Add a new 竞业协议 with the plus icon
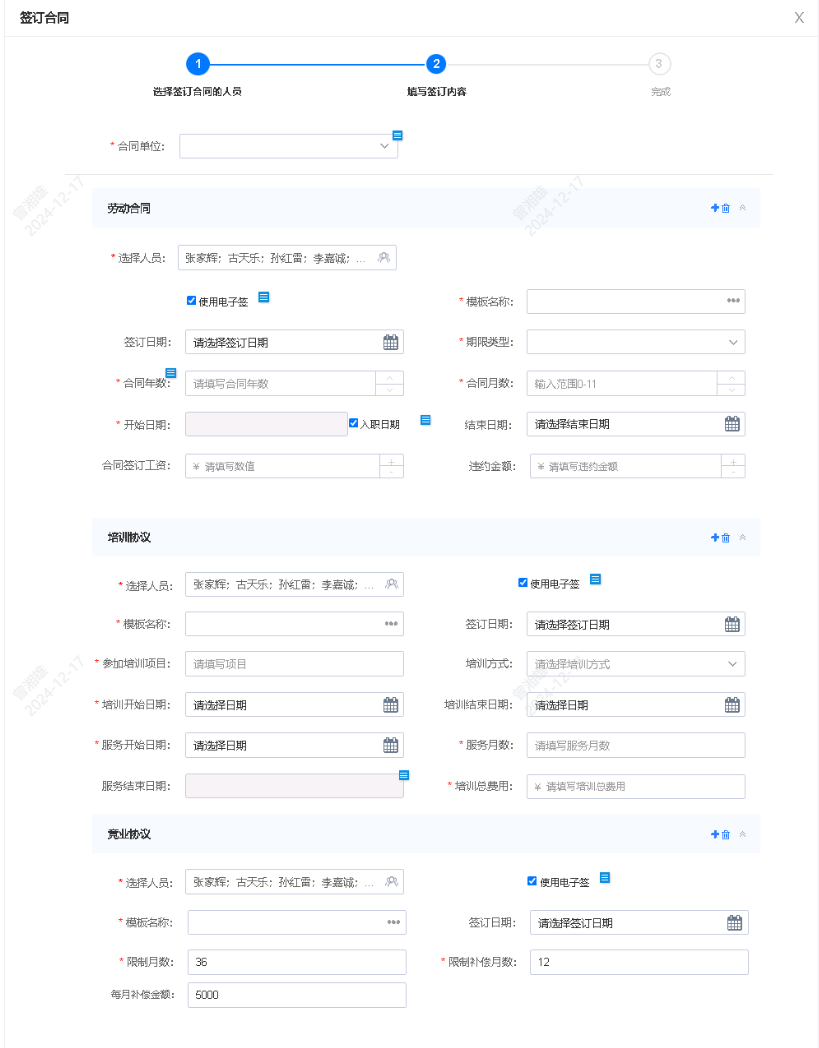The width and height of the screenshot is (819, 1048). (x=714, y=833)
